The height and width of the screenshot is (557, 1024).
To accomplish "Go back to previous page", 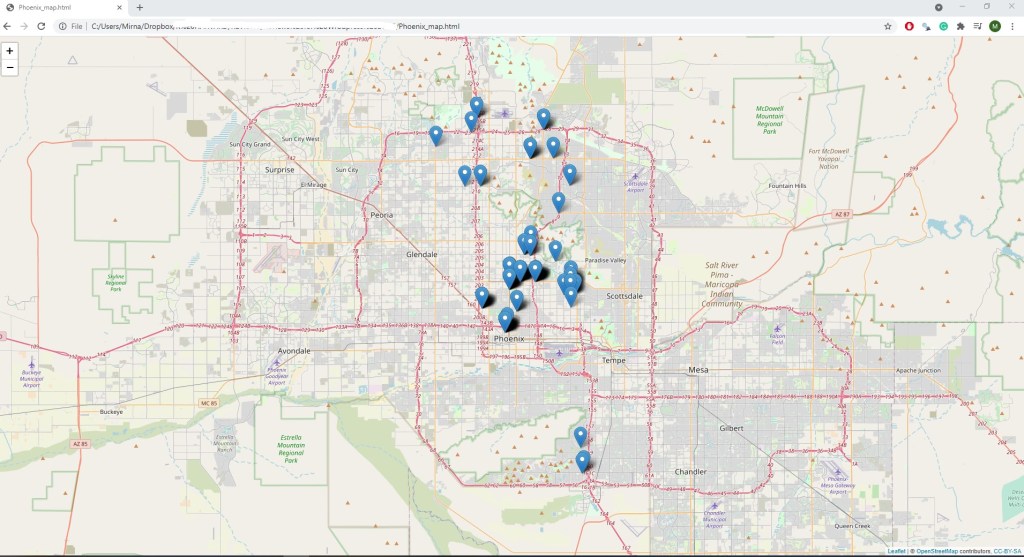I will coord(9,26).
